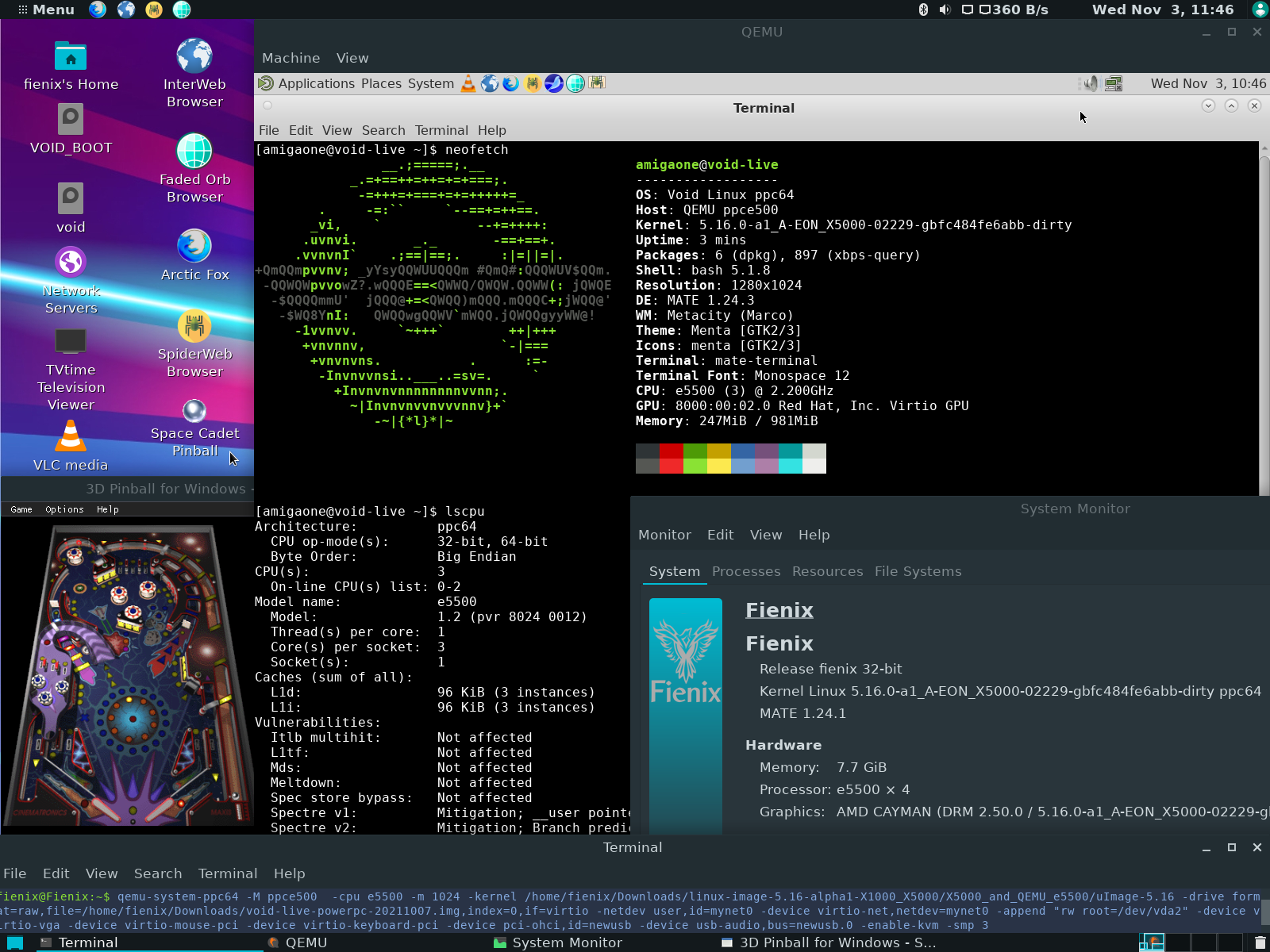Switch to the Processes tab in System Monitor
1270x952 pixels.
pos(745,571)
